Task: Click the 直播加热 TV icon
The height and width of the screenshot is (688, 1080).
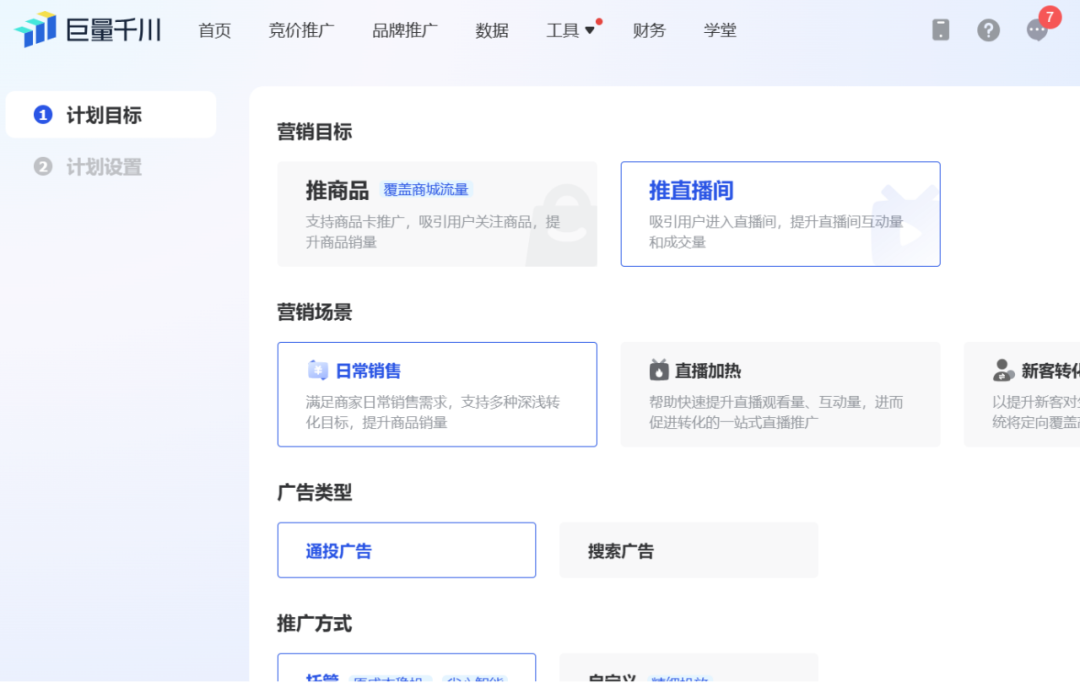Action: (659, 370)
